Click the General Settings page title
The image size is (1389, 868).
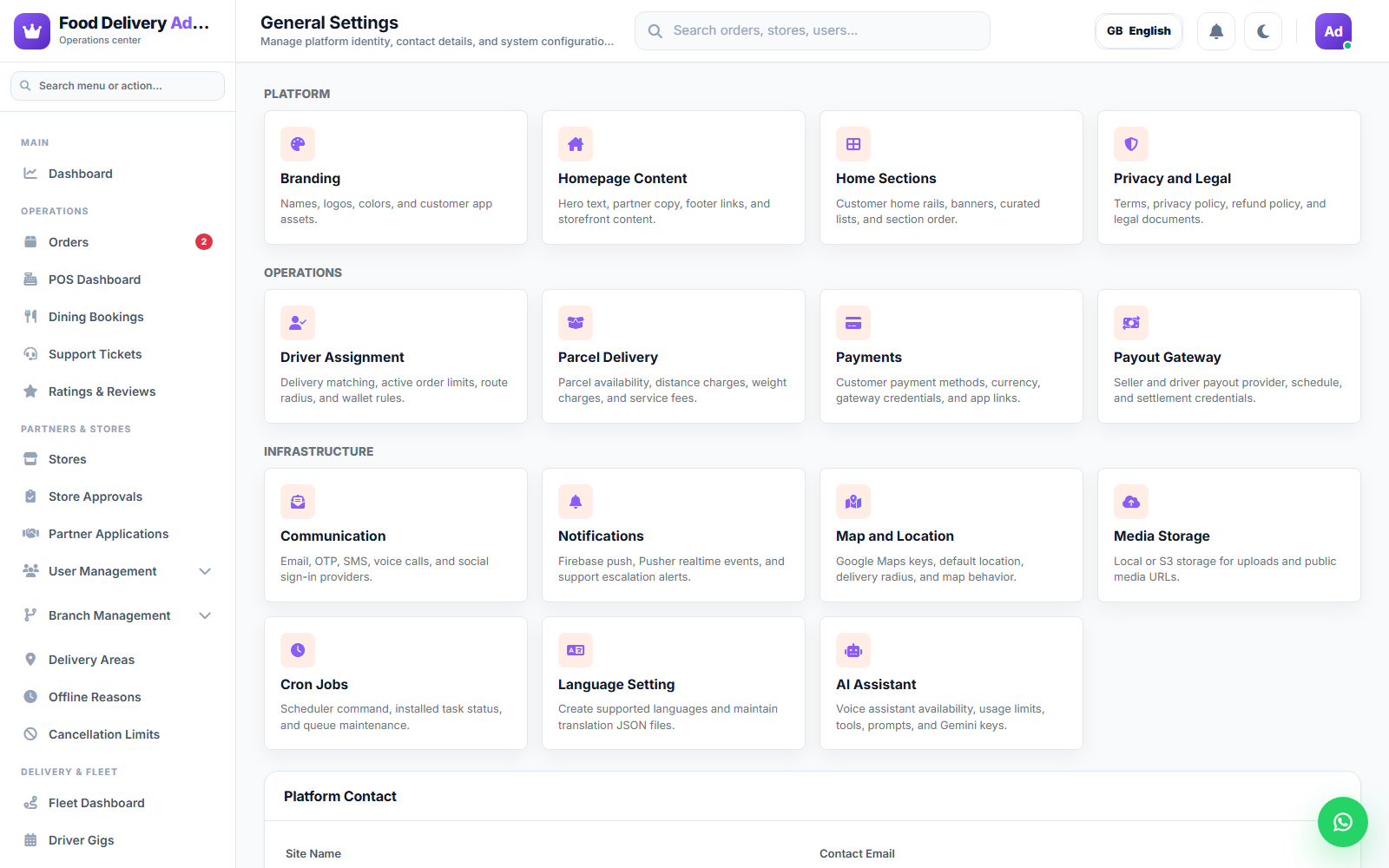[329, 23]
